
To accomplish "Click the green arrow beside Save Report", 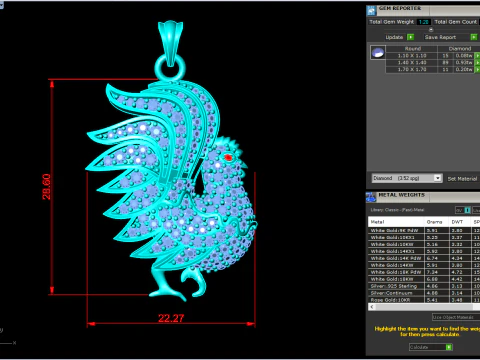I will (x=474, y=37).
